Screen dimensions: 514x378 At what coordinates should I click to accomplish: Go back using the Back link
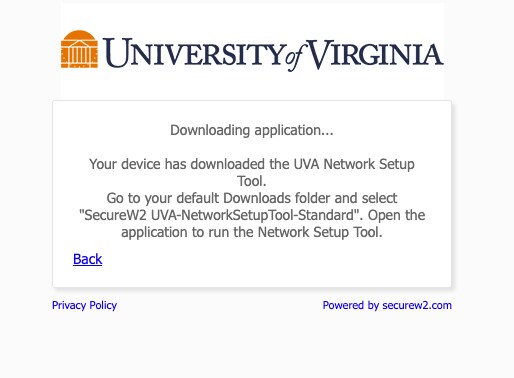(x=87, y=259)
